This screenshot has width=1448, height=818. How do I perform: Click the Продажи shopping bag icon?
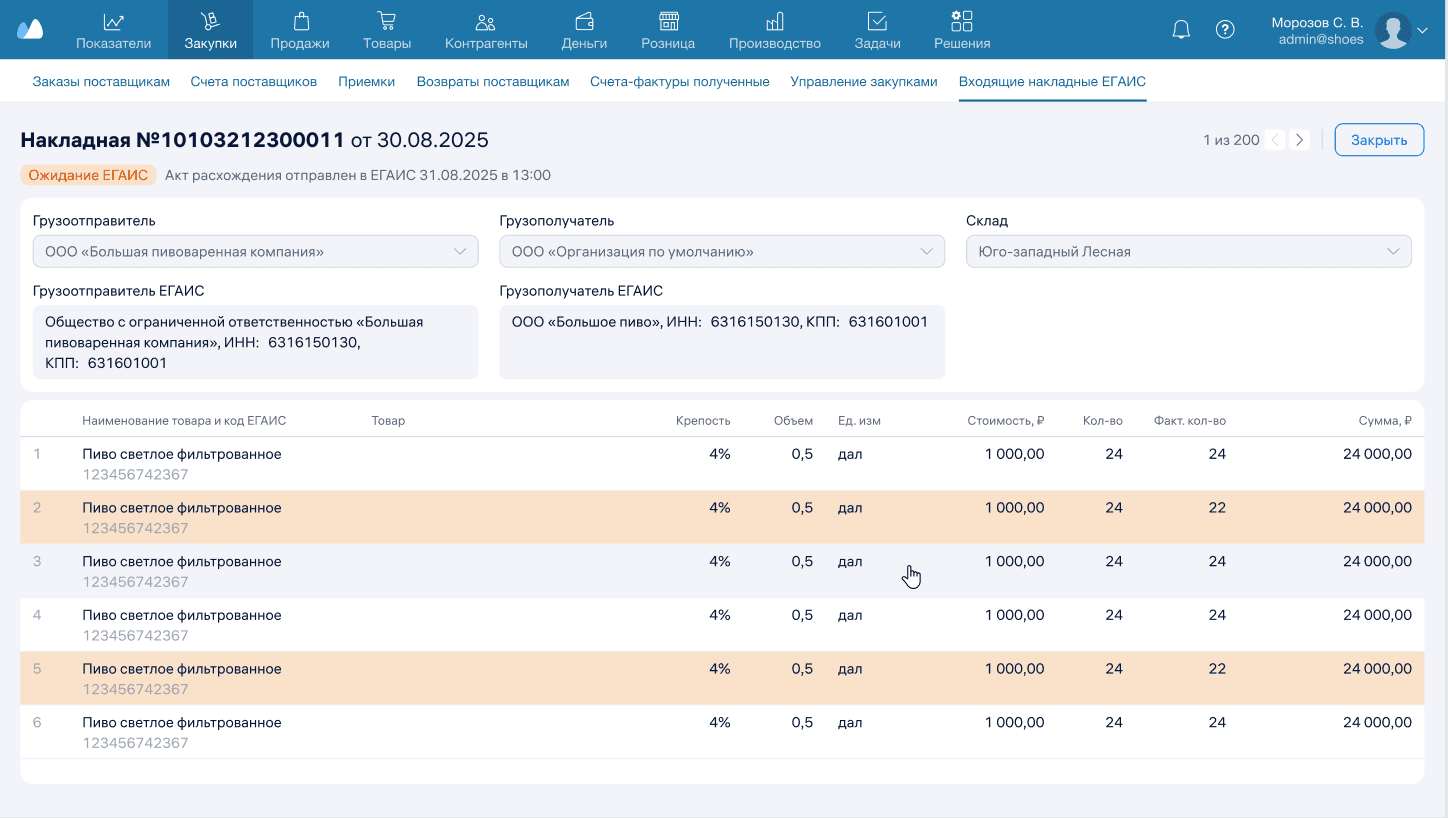(x=300, y=21)
